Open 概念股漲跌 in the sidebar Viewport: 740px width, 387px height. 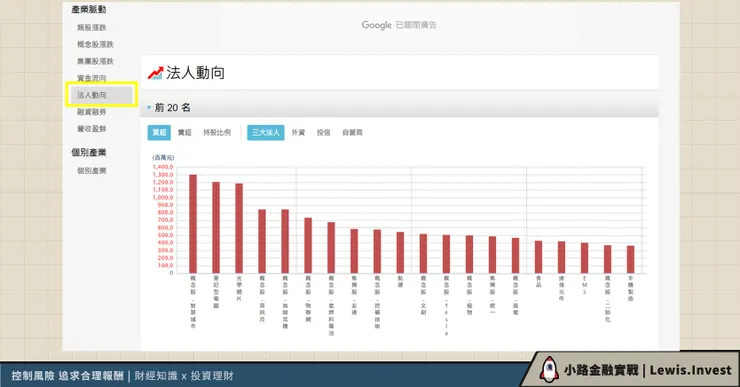pyautogui.click(x=95, y=44)
